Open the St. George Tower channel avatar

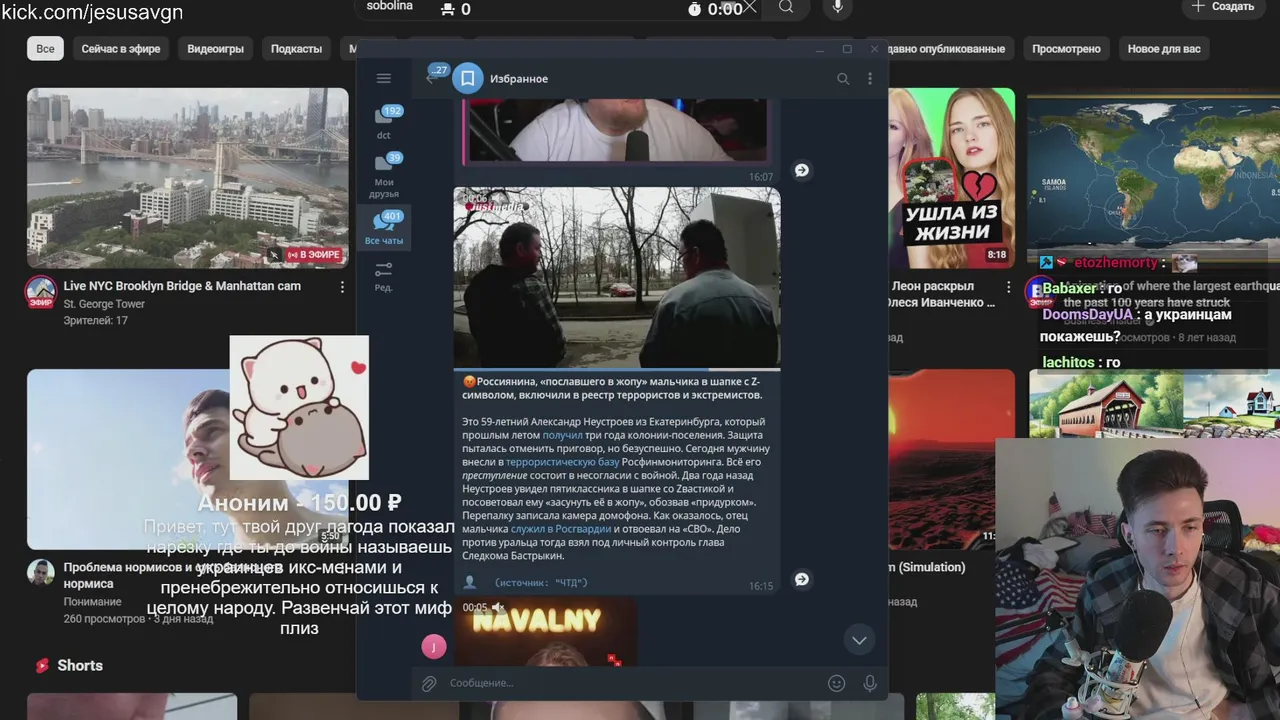41,292
